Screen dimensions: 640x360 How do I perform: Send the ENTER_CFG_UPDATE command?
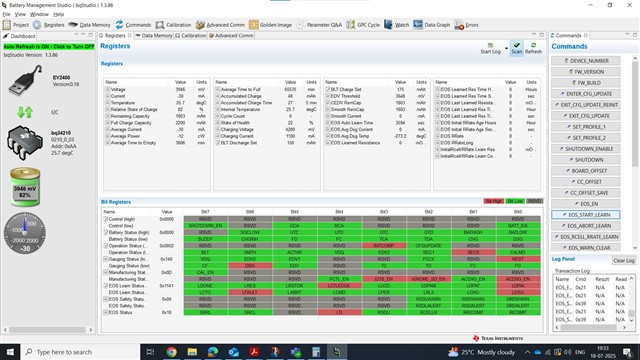coord(586,94)
